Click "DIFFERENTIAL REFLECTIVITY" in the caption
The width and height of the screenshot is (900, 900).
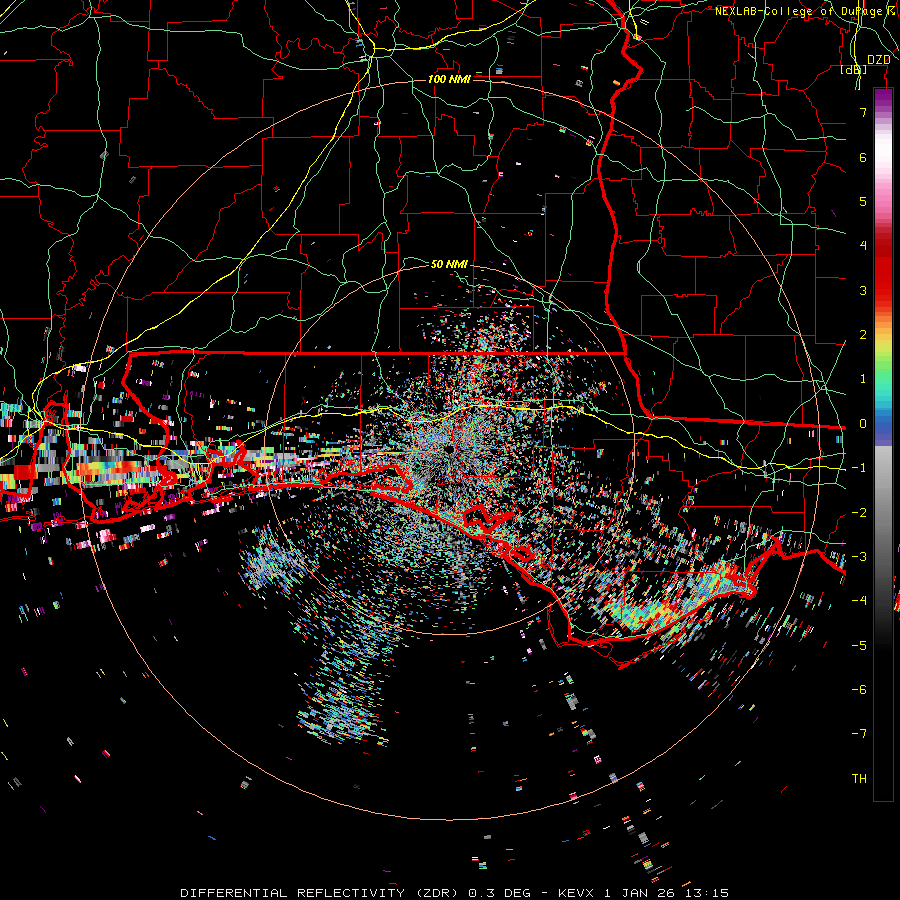293,893
